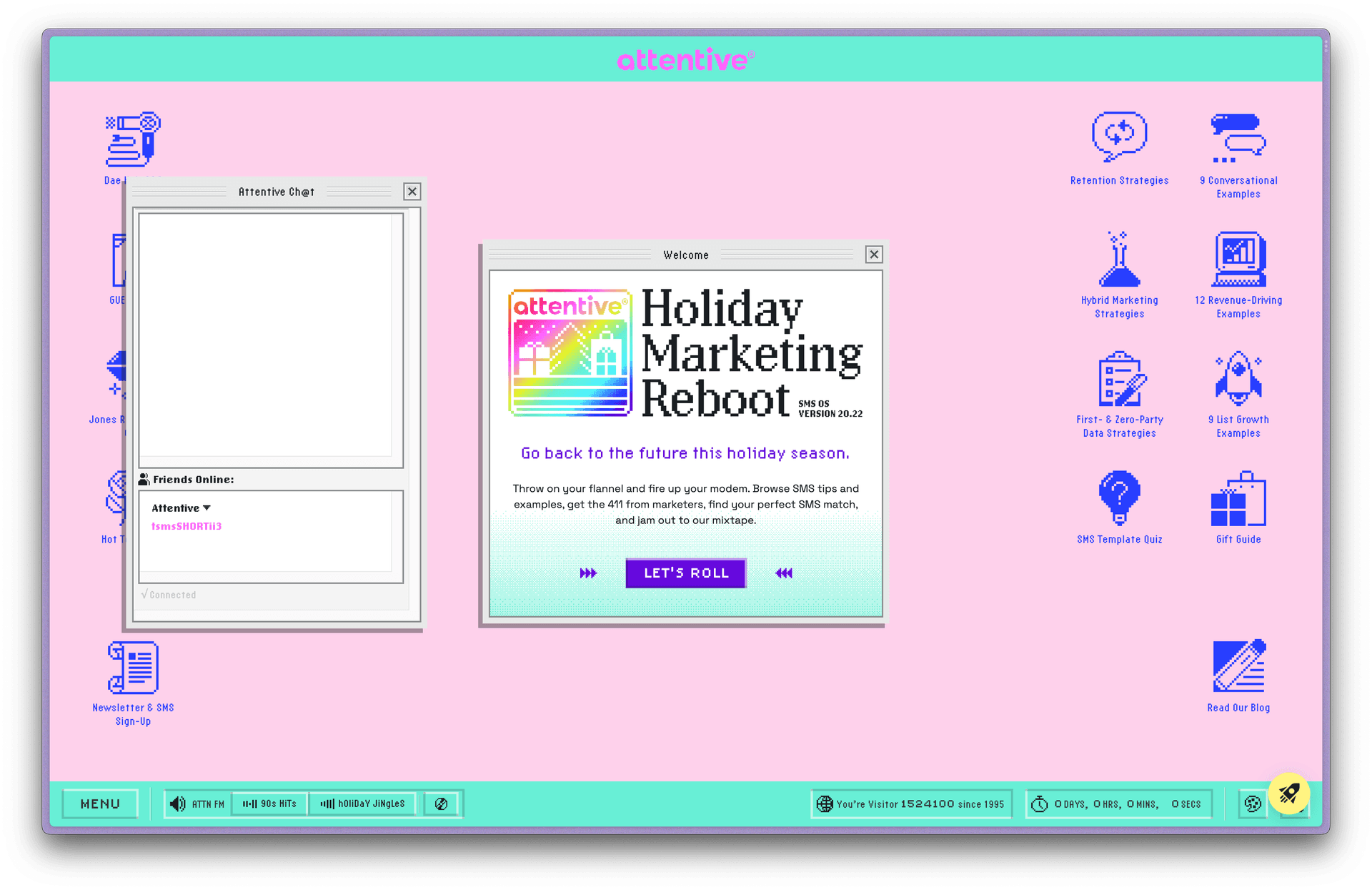Click the visitor counter number 1524100
Viewport: 1372px width, 890px height.
[x=928, y=804]
